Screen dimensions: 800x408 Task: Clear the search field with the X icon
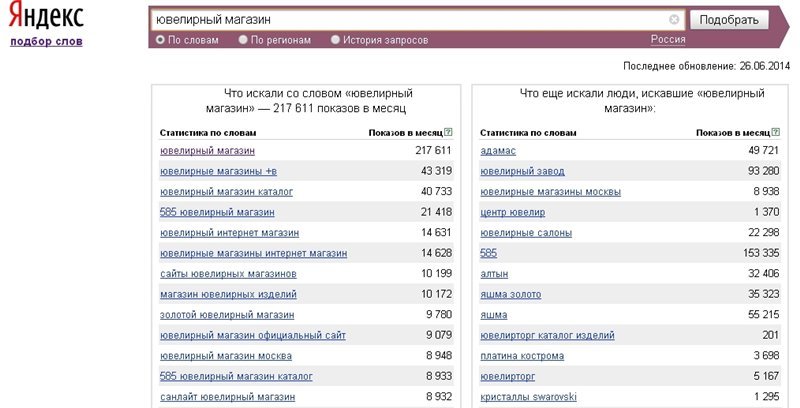[x=674, y=20]
